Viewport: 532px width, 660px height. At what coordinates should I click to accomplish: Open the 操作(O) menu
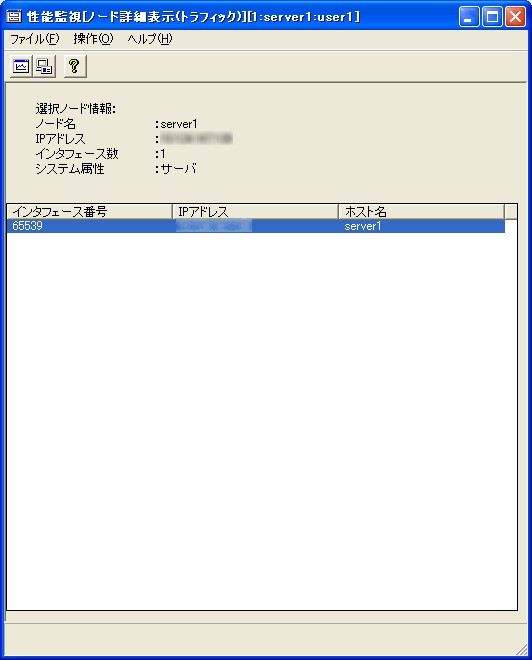tap(93, 39)
